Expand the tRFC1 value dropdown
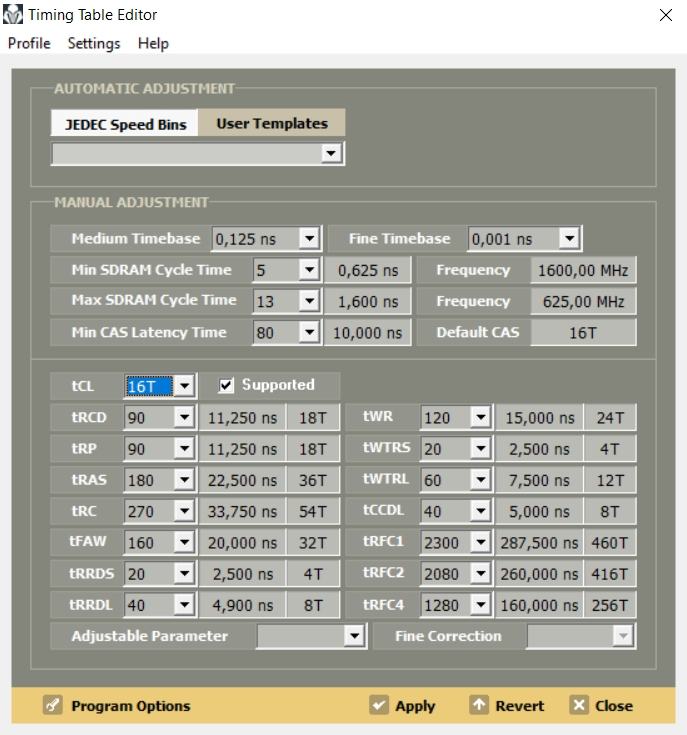 481,542
